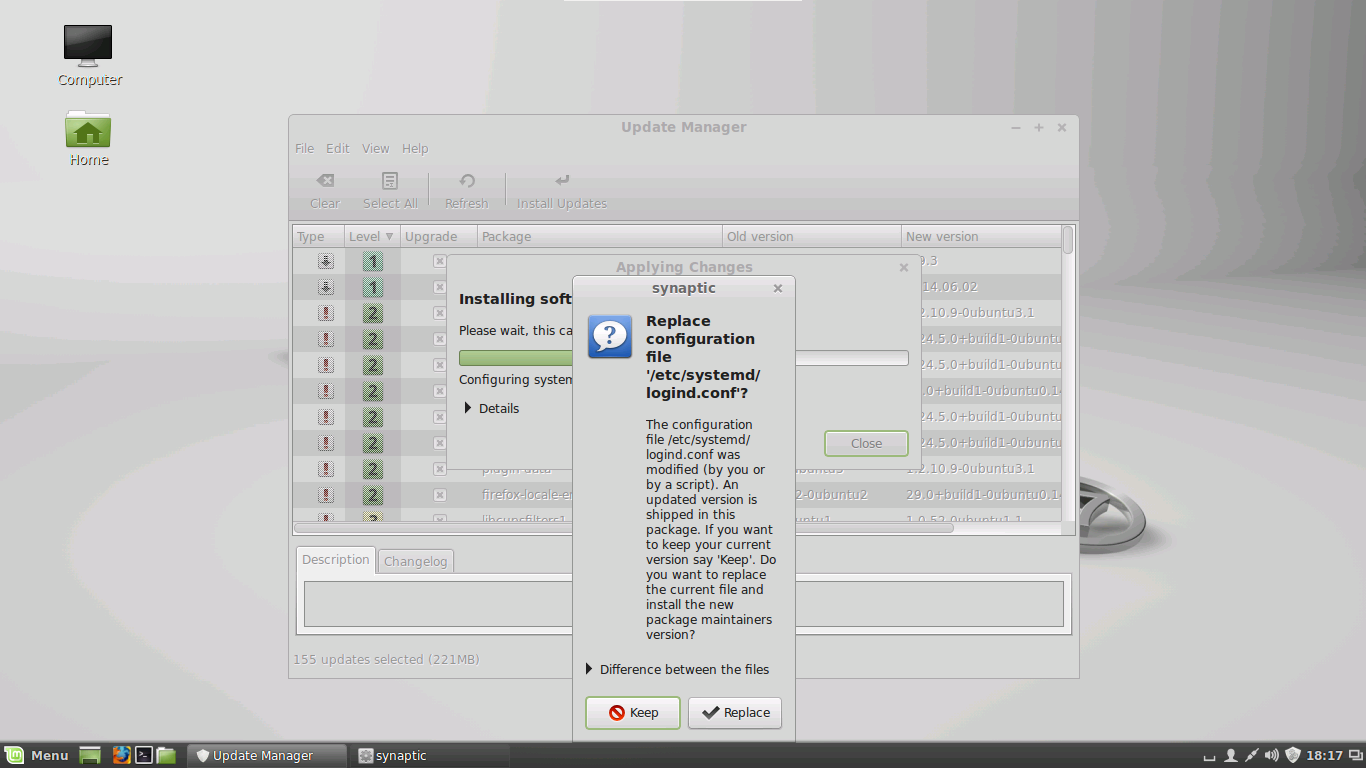Click the Install Updates toolbar icon
The image size is (1366, 768).
[562, 181]
